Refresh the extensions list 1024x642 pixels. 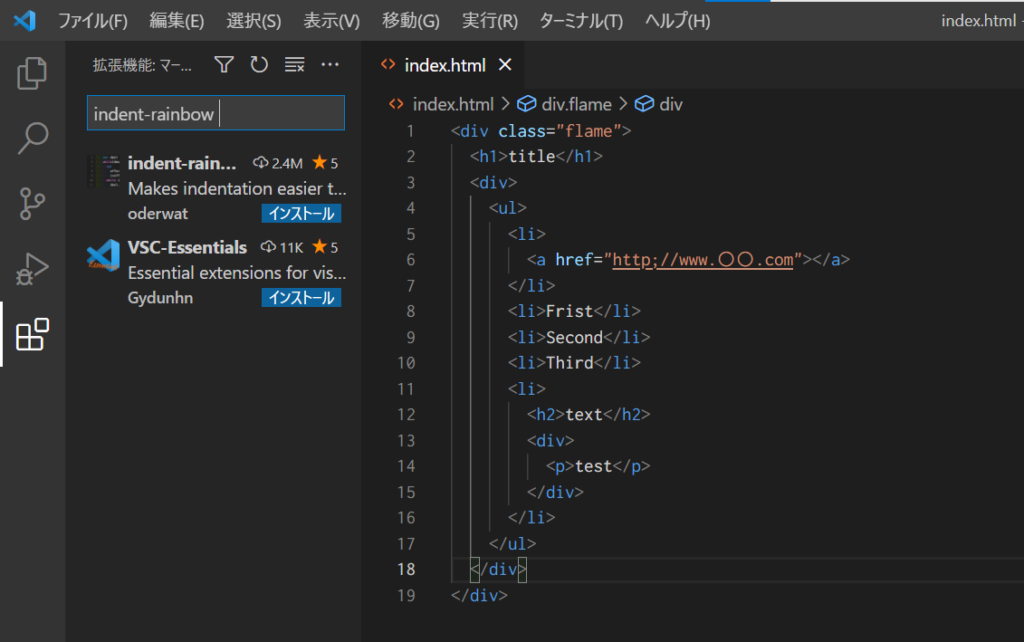click(259, 63)
